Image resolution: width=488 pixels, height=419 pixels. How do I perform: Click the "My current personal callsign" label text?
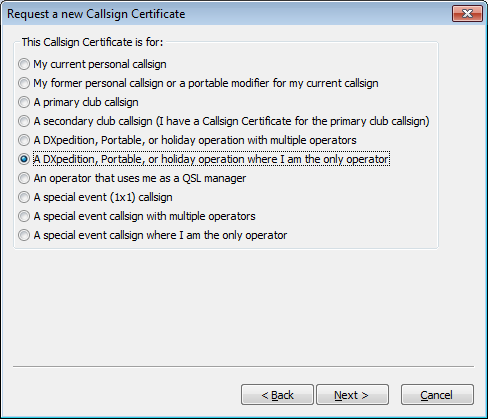[x=100, y=64]
